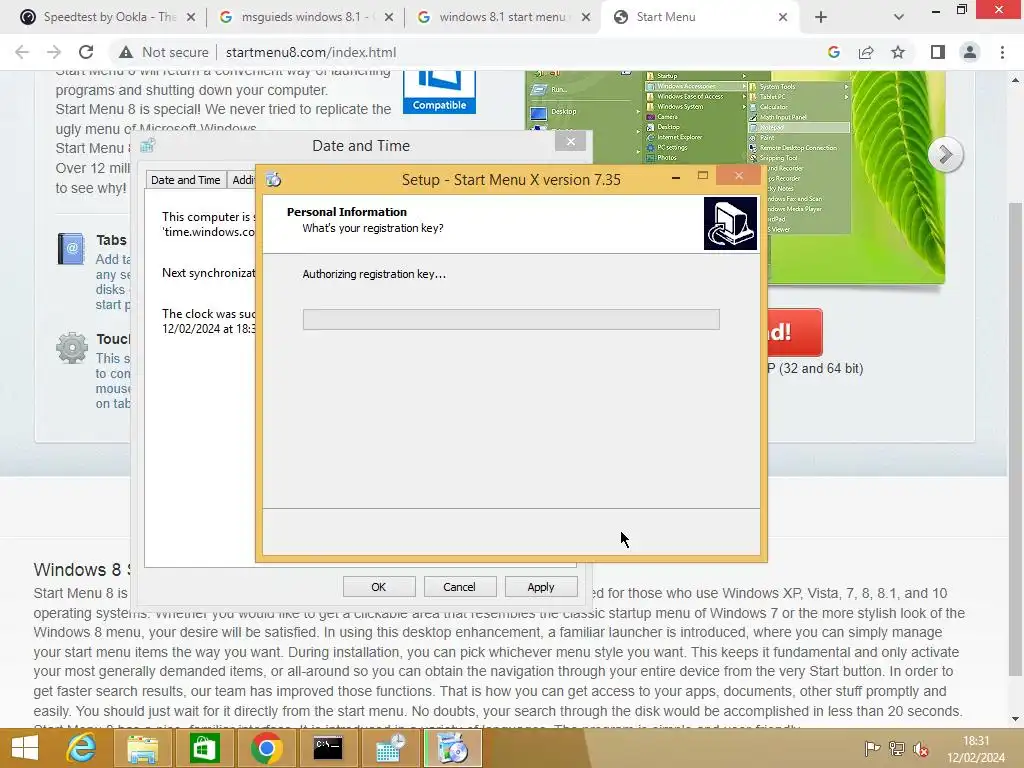This screenshot has width=1024, height=768.
Task: Click the page vertical scrollbar
Action: tap(1015, 439)
